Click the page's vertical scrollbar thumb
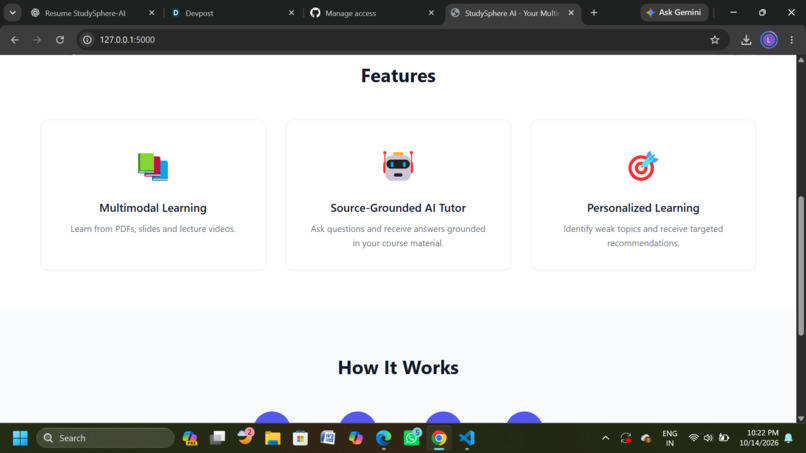Screen dimensions: 806x453 801,265
